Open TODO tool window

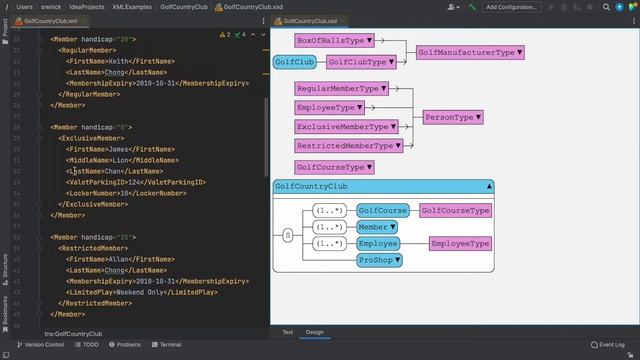87,345
